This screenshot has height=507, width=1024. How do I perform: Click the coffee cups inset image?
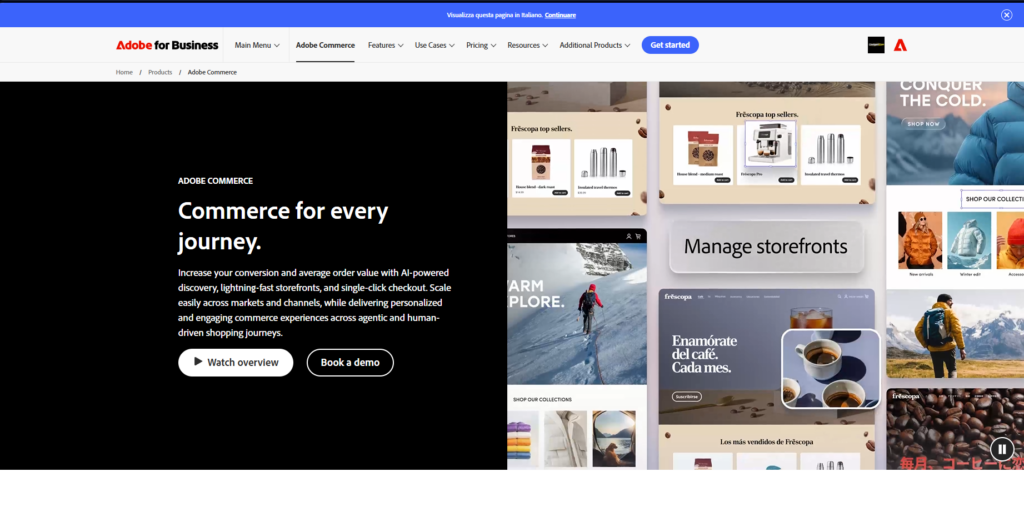(831, 368)
